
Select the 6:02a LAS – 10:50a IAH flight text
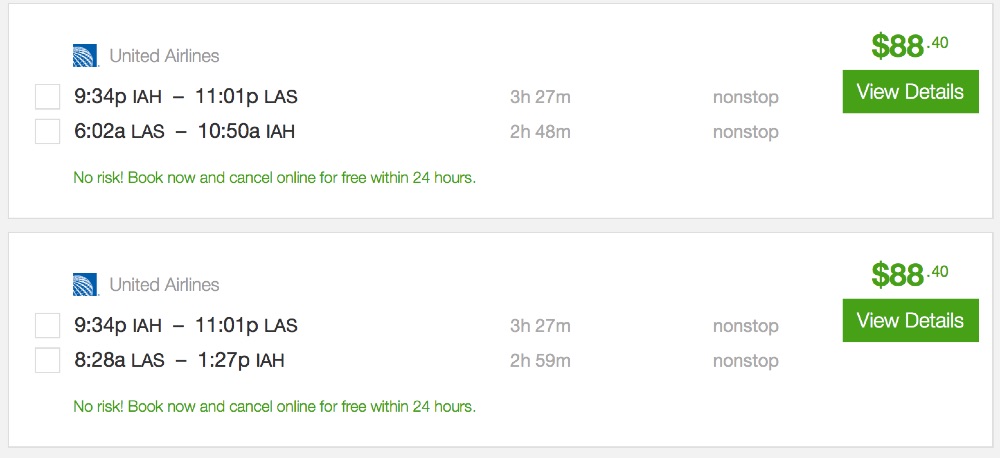184,131
